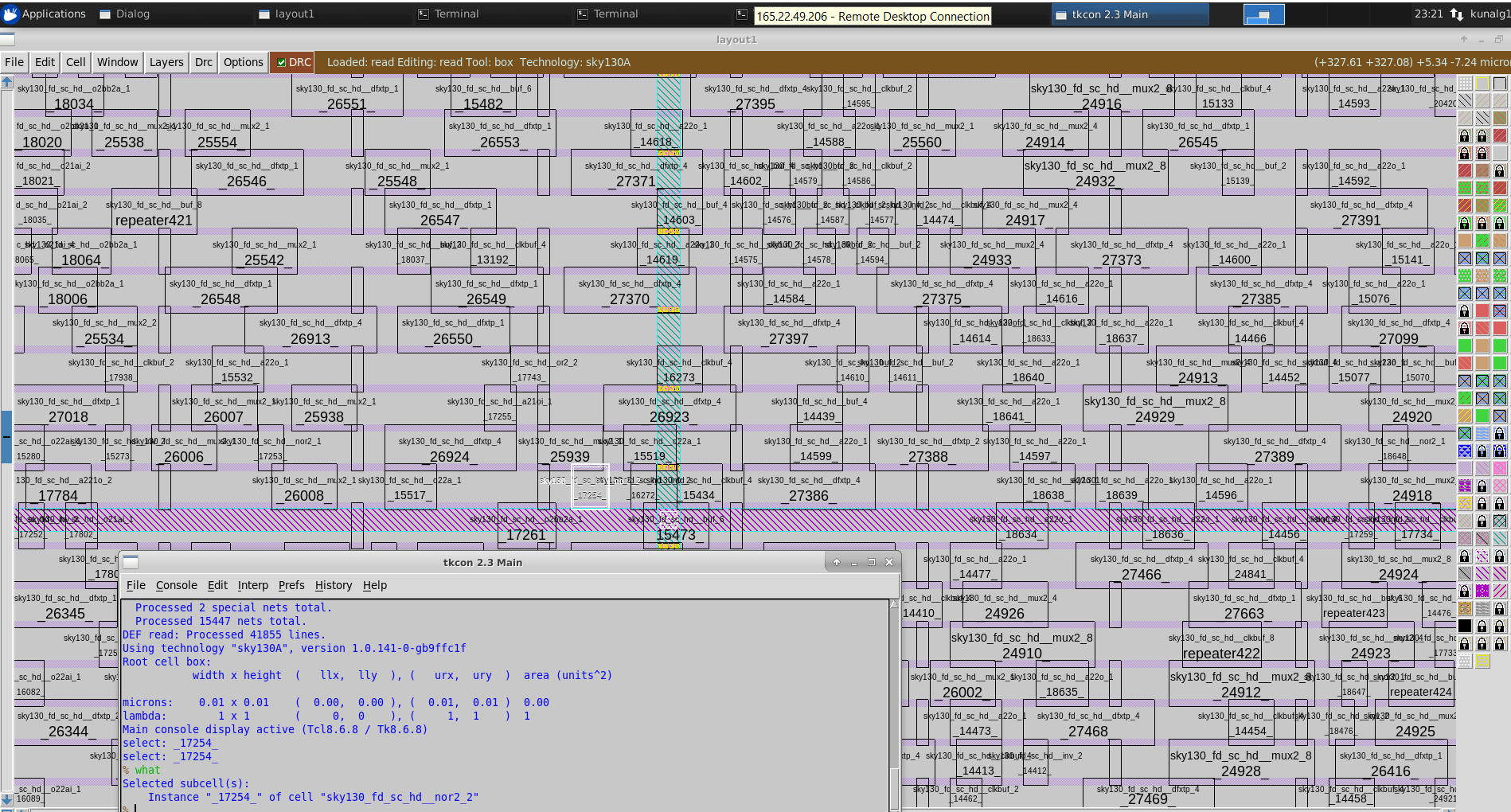Click the tkcon console command input line

[x=318, y=807]
